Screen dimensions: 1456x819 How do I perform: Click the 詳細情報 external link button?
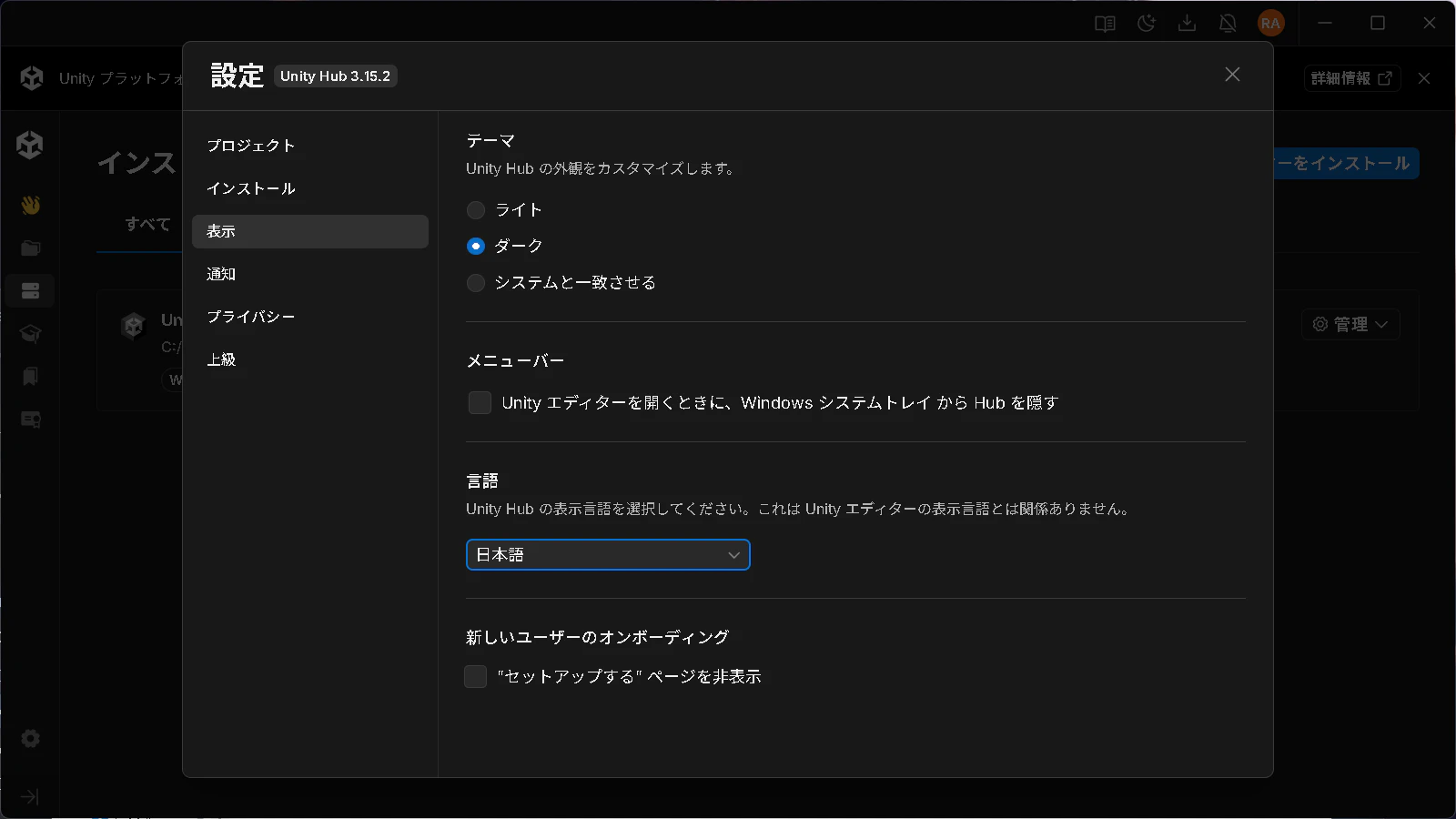pos(1351,78)
